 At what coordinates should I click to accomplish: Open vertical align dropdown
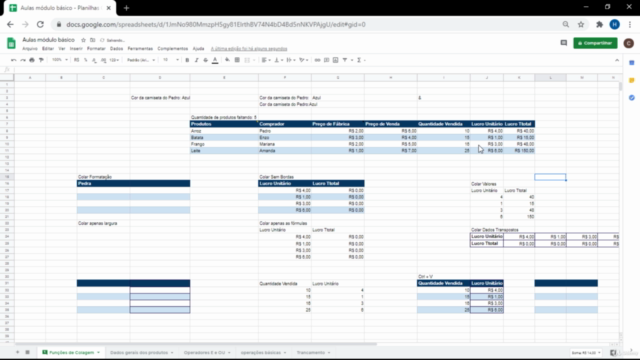click(x=279, y=60)
